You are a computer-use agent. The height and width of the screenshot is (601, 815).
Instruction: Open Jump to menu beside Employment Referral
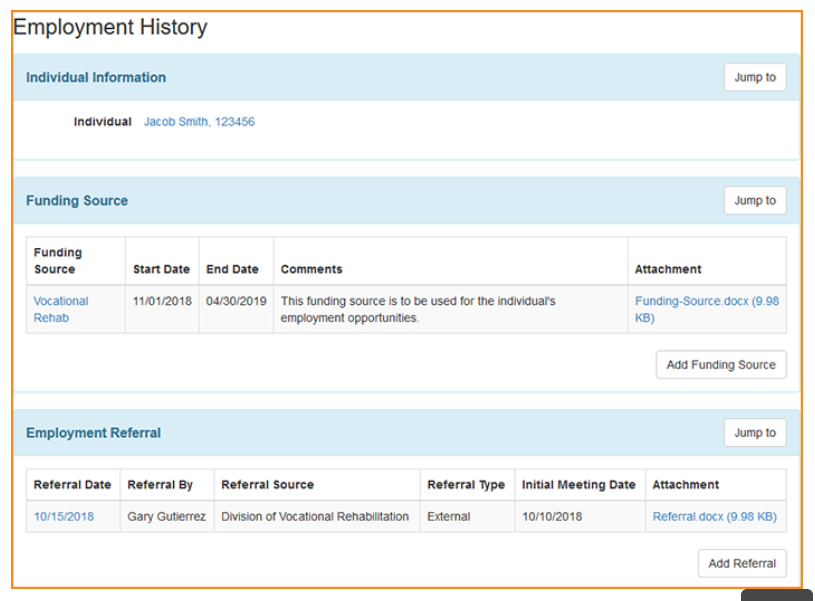(754, 433)
